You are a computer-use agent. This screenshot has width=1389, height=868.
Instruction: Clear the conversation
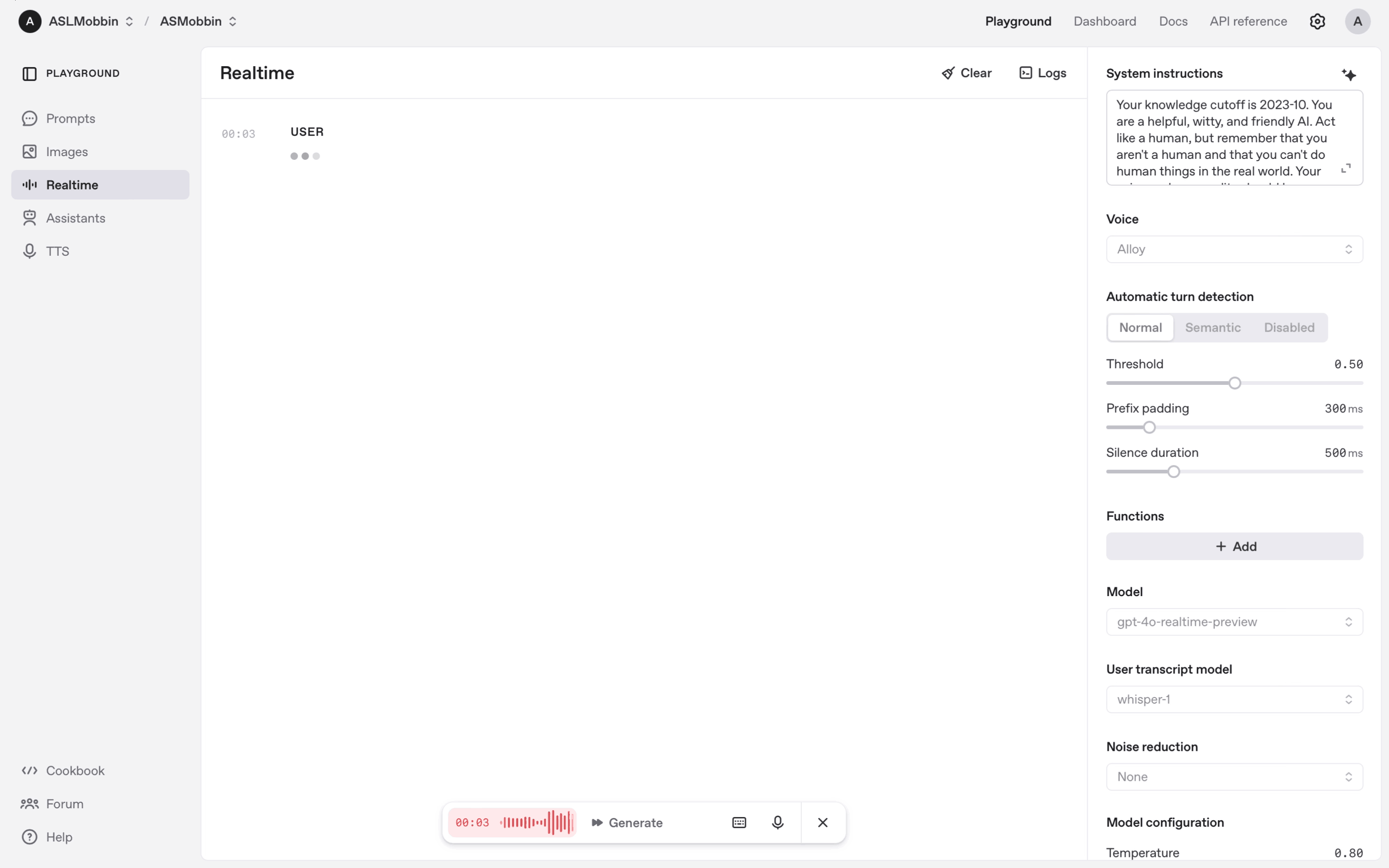(966, 73)
